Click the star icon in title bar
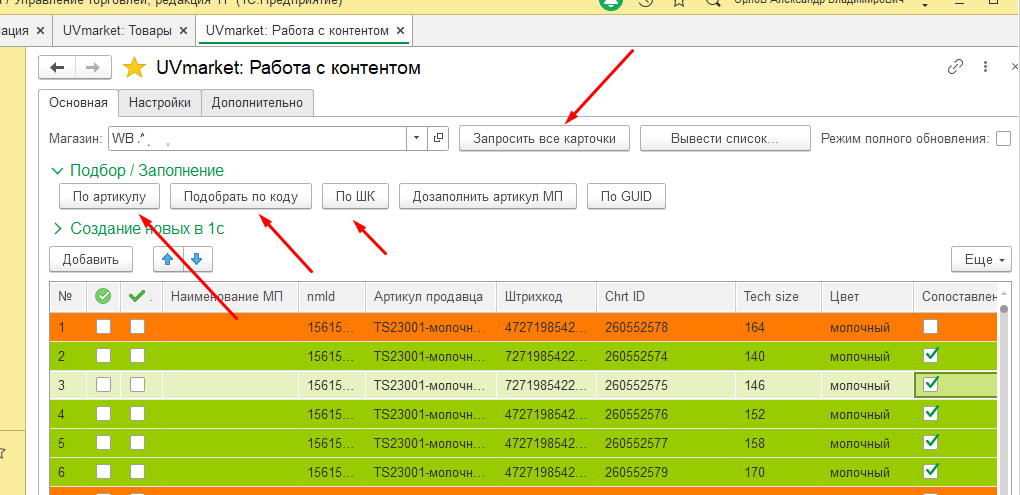This screenshot has height=495, width=1020. coord(679,3)
